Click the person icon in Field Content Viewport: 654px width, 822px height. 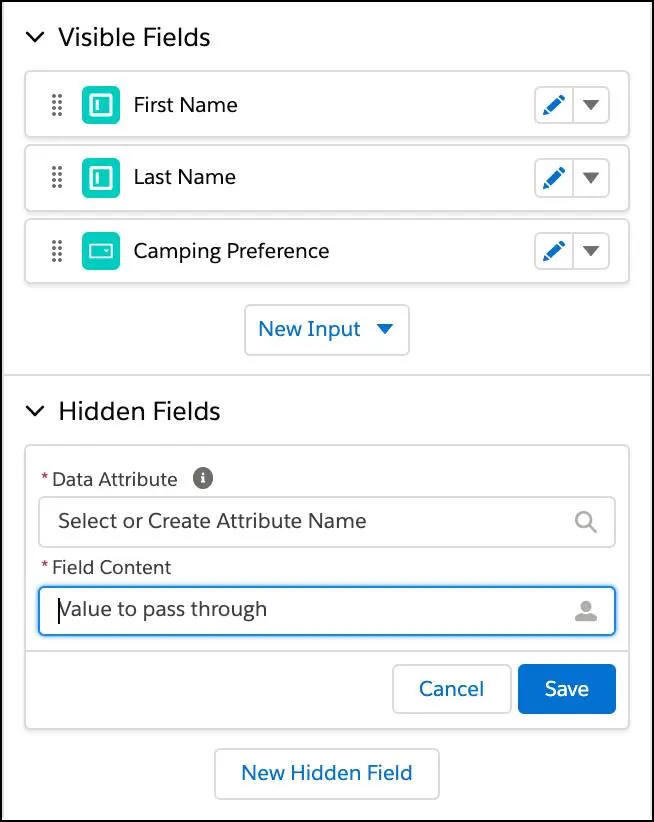point(586,611)
